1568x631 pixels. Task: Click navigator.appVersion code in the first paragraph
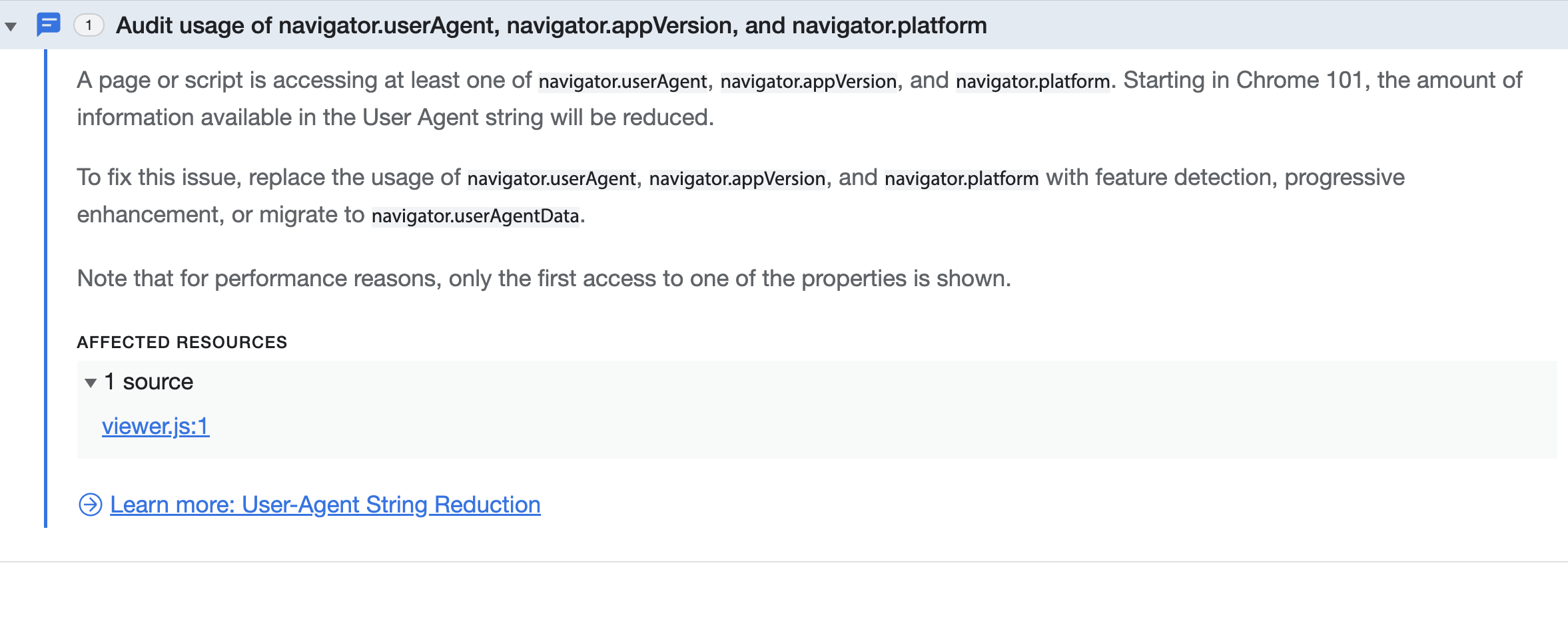click(x=809, y=81)
